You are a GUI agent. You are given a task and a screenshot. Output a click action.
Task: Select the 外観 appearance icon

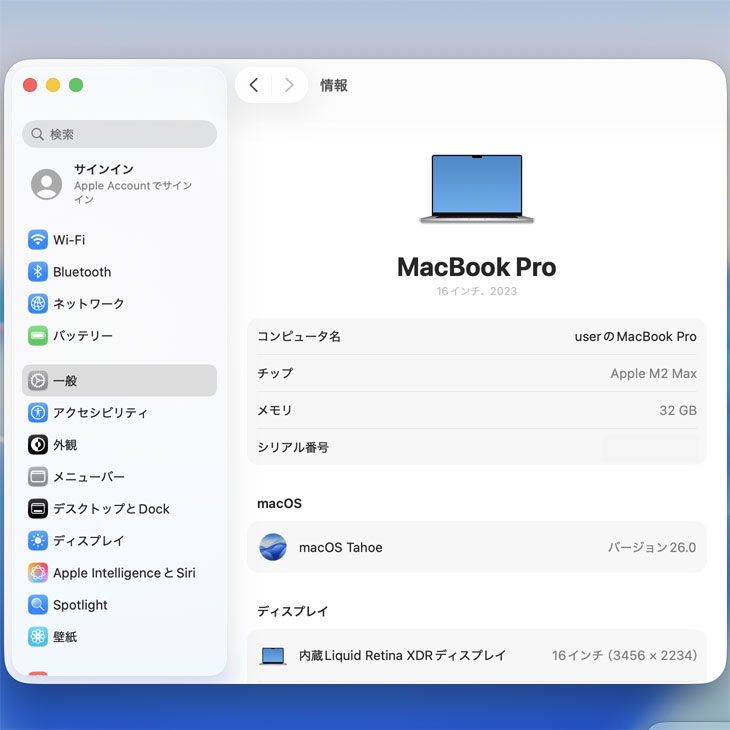coord(38,445)
